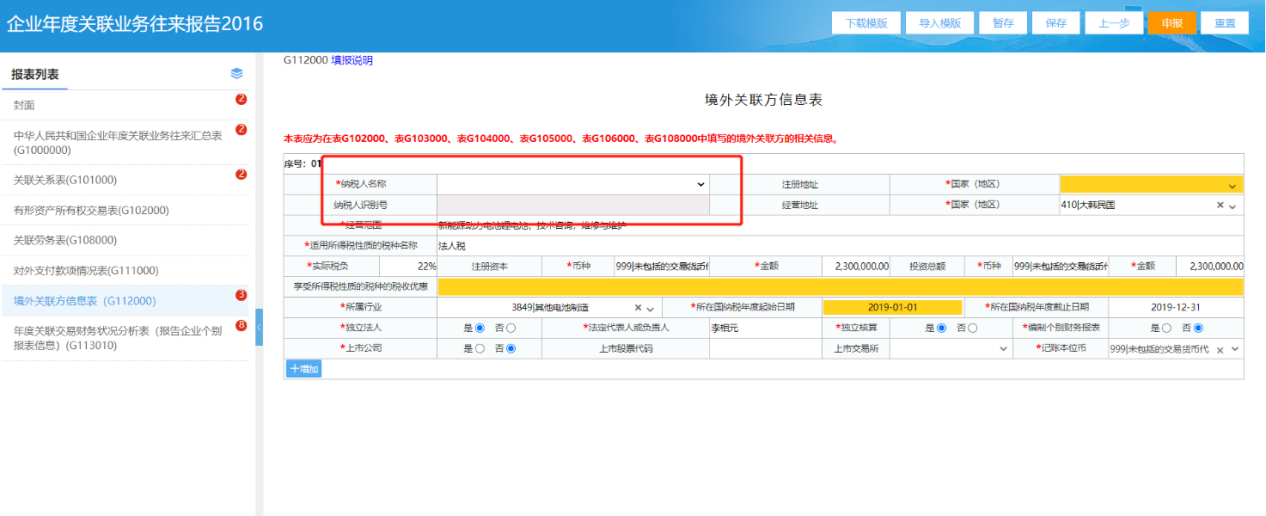This screenshot has width=1266, height=516.
Task: Select 是 for 上市公司
Action: (x=480, y=349)
